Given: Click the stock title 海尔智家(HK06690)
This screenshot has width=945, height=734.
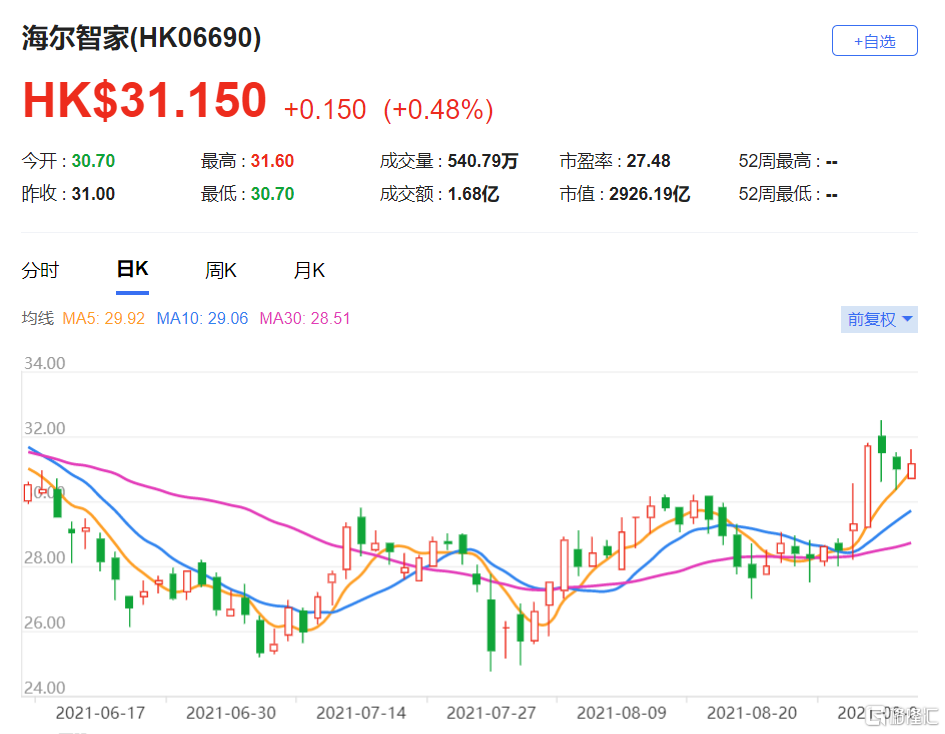Looking at the screenshot, I should click(142, 38).
